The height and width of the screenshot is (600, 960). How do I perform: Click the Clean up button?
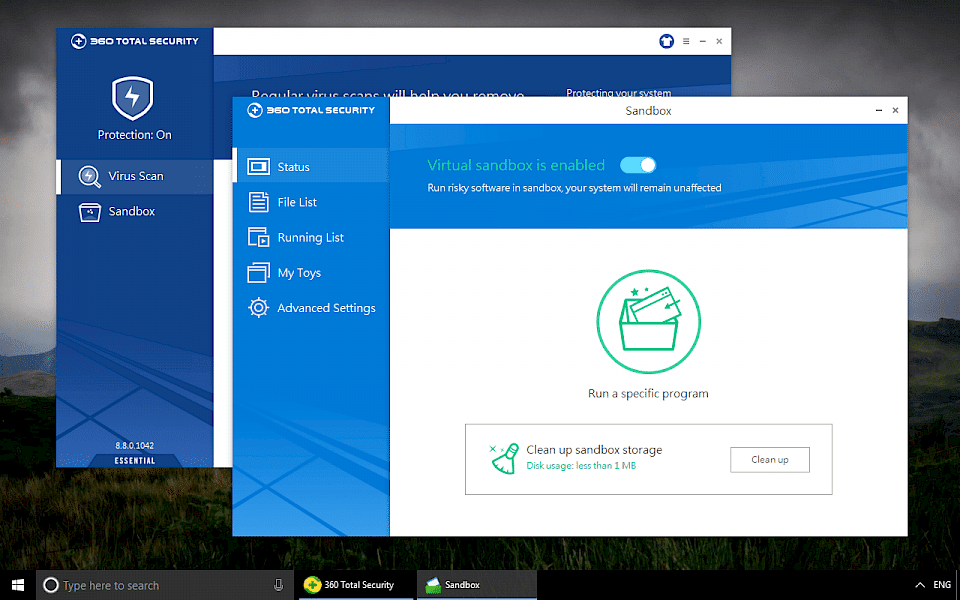click(x=770, y=460)
